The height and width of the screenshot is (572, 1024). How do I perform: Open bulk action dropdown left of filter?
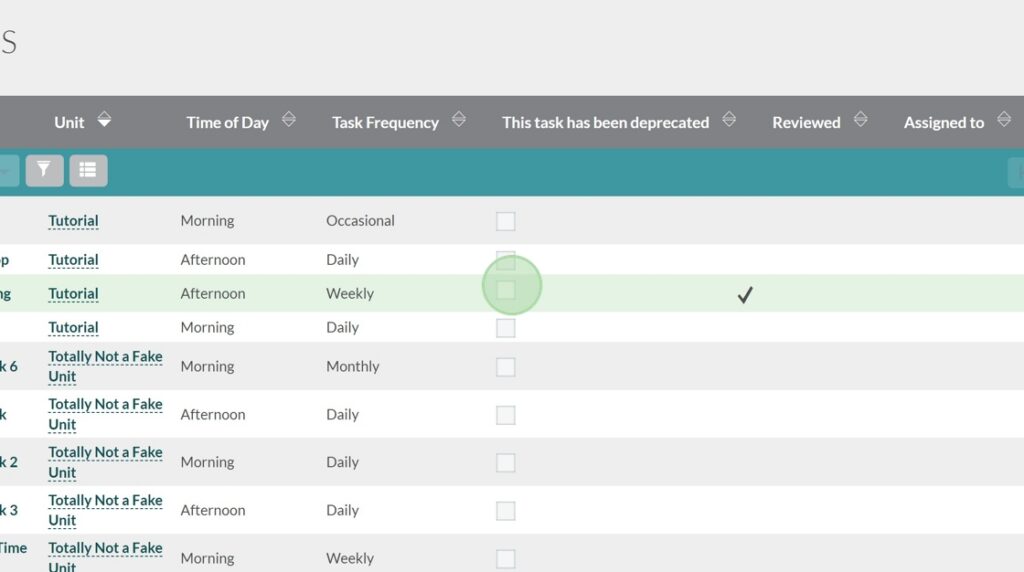click(8, 171)
